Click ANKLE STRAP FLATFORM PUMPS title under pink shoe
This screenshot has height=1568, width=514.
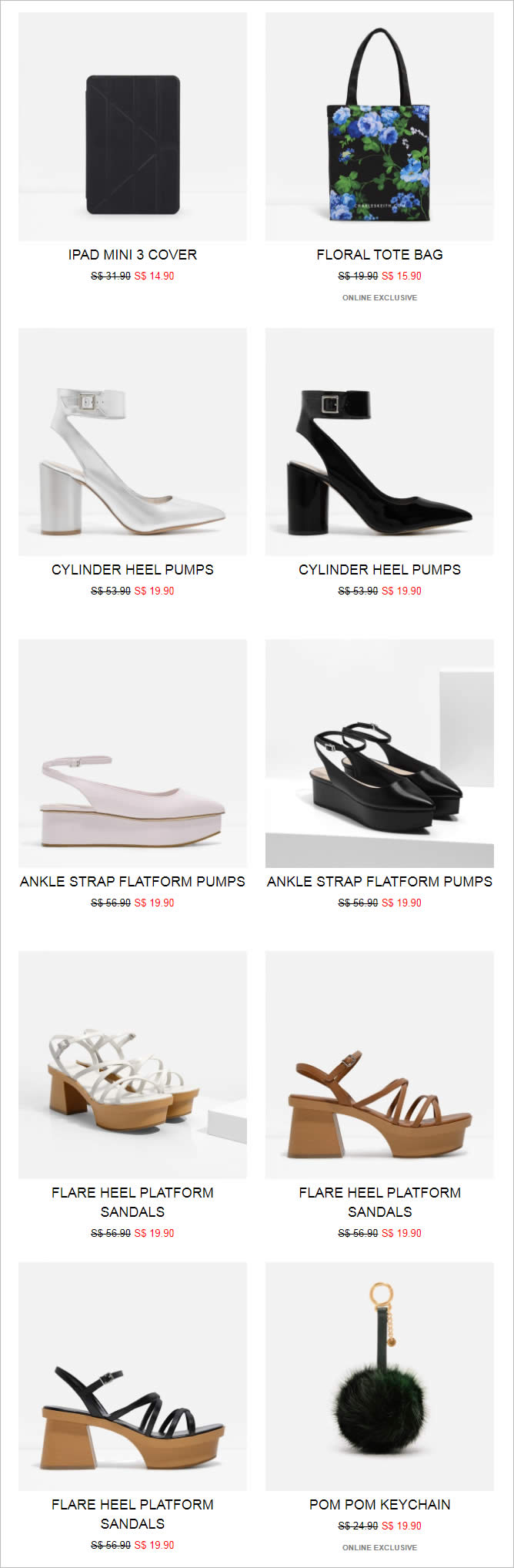point(132,882)
